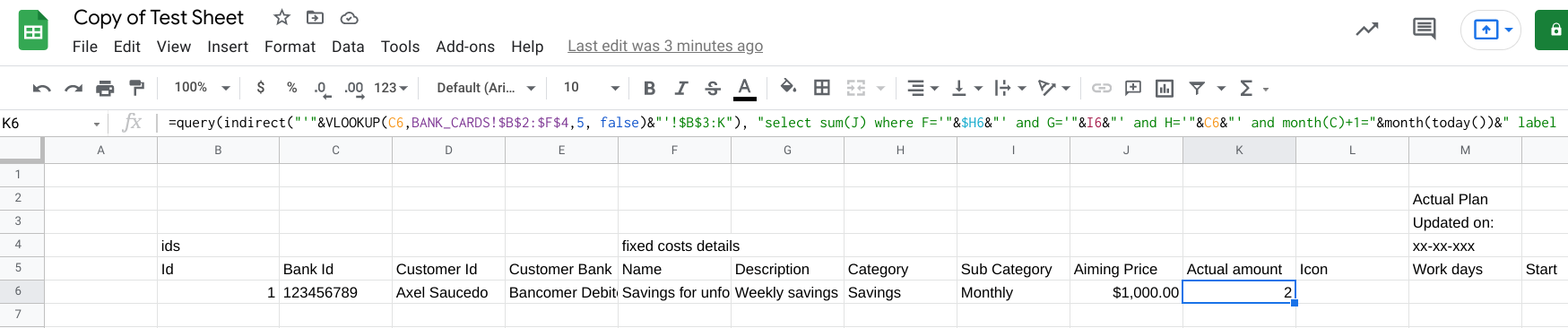
Task: Format as currency with dollar icon
Action: (260, 88)
